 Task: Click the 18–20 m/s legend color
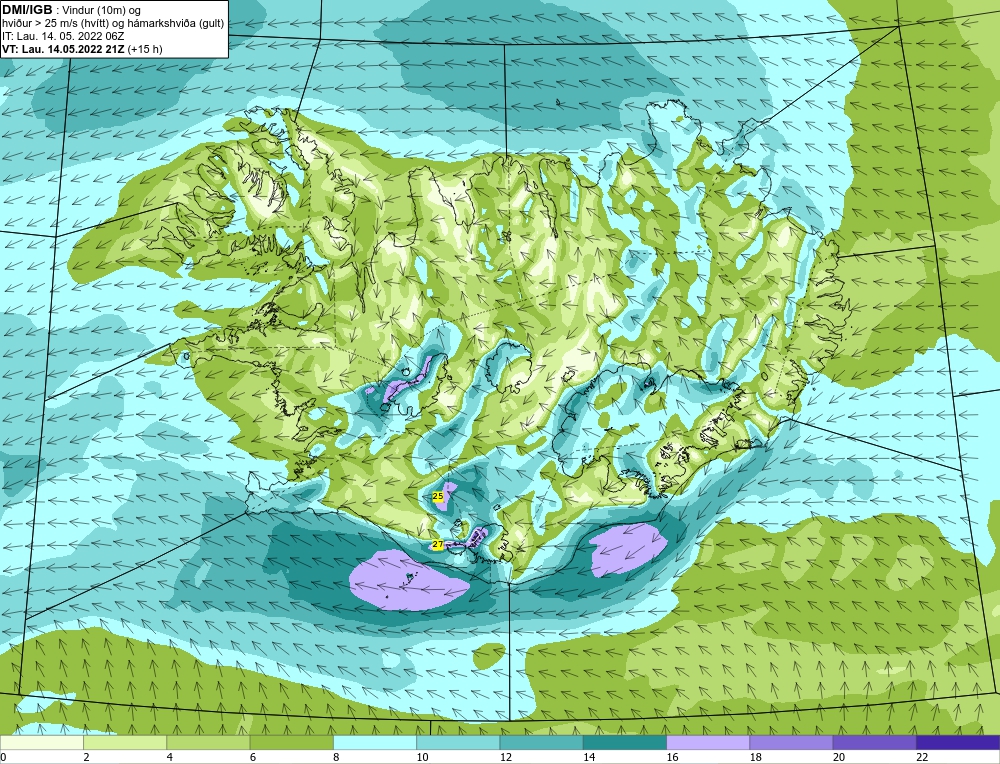(791, 743)
